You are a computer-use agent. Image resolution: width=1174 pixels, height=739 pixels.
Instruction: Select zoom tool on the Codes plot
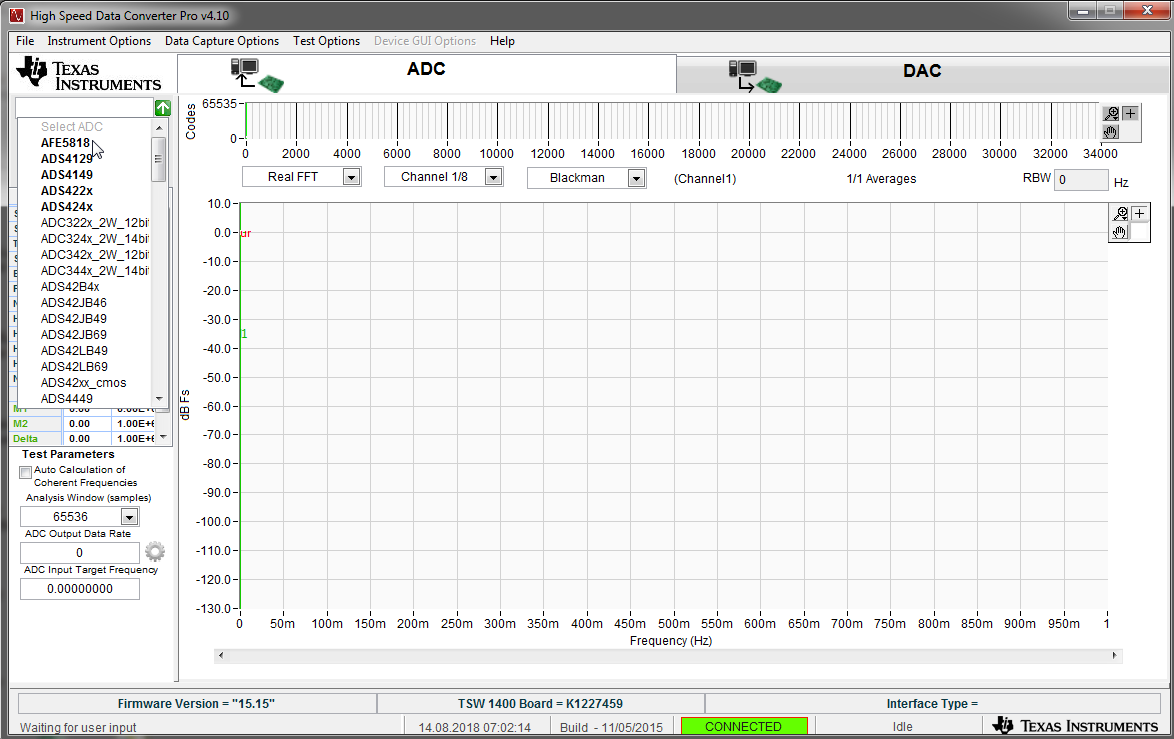pyautogui.click(x=1111, y=114)
